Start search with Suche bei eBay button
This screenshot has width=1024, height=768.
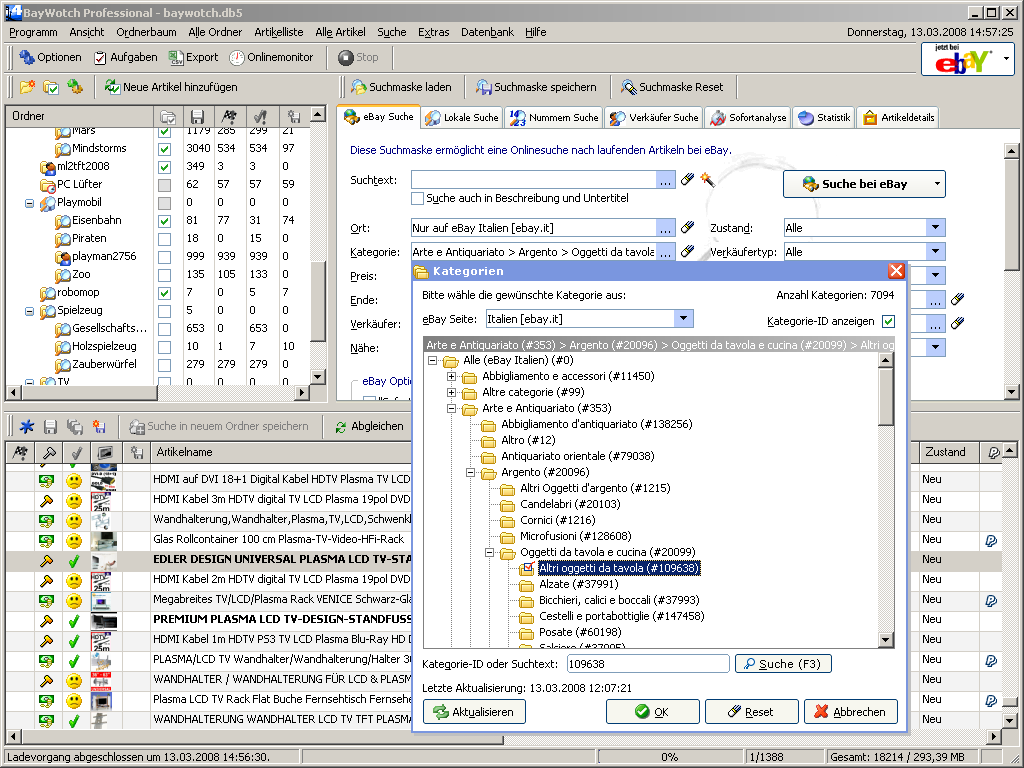[x=856, y=184]
